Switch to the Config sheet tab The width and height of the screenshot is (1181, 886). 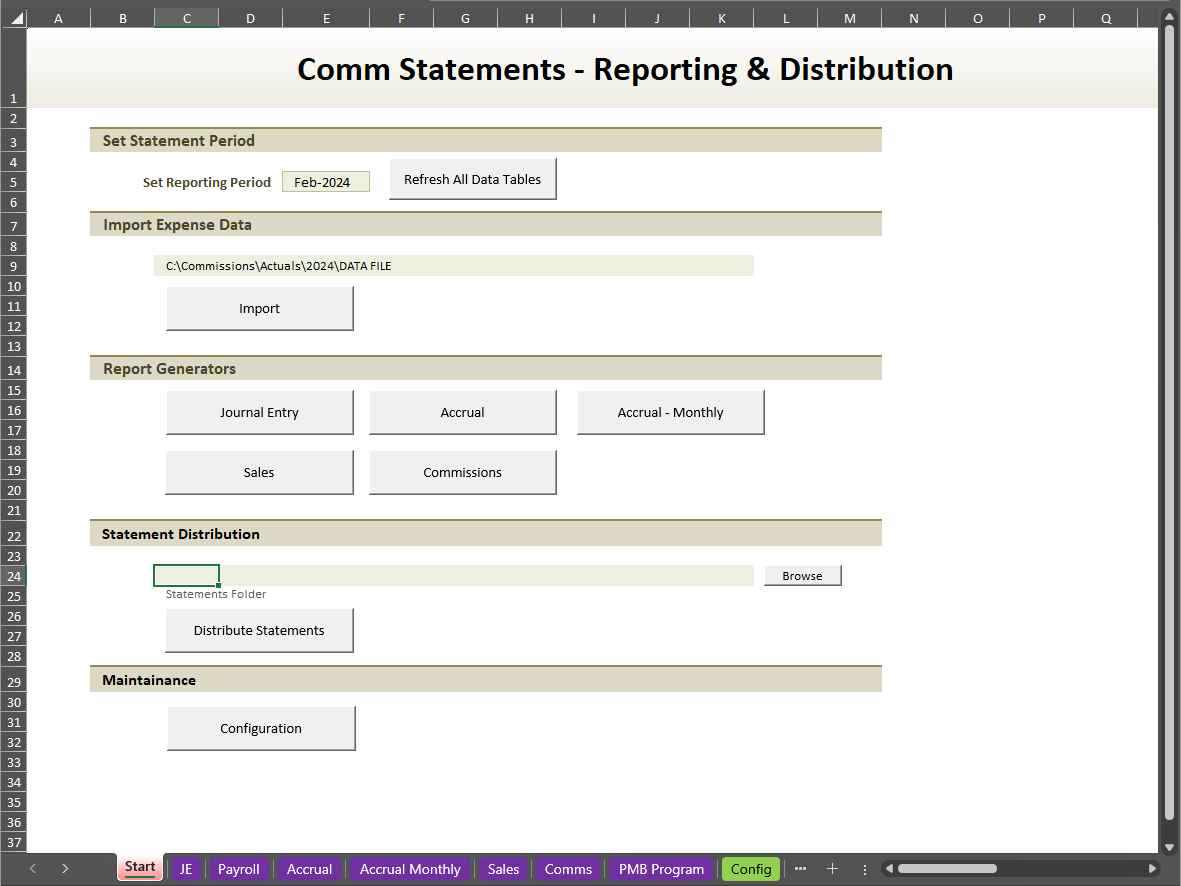click(750, 869)
